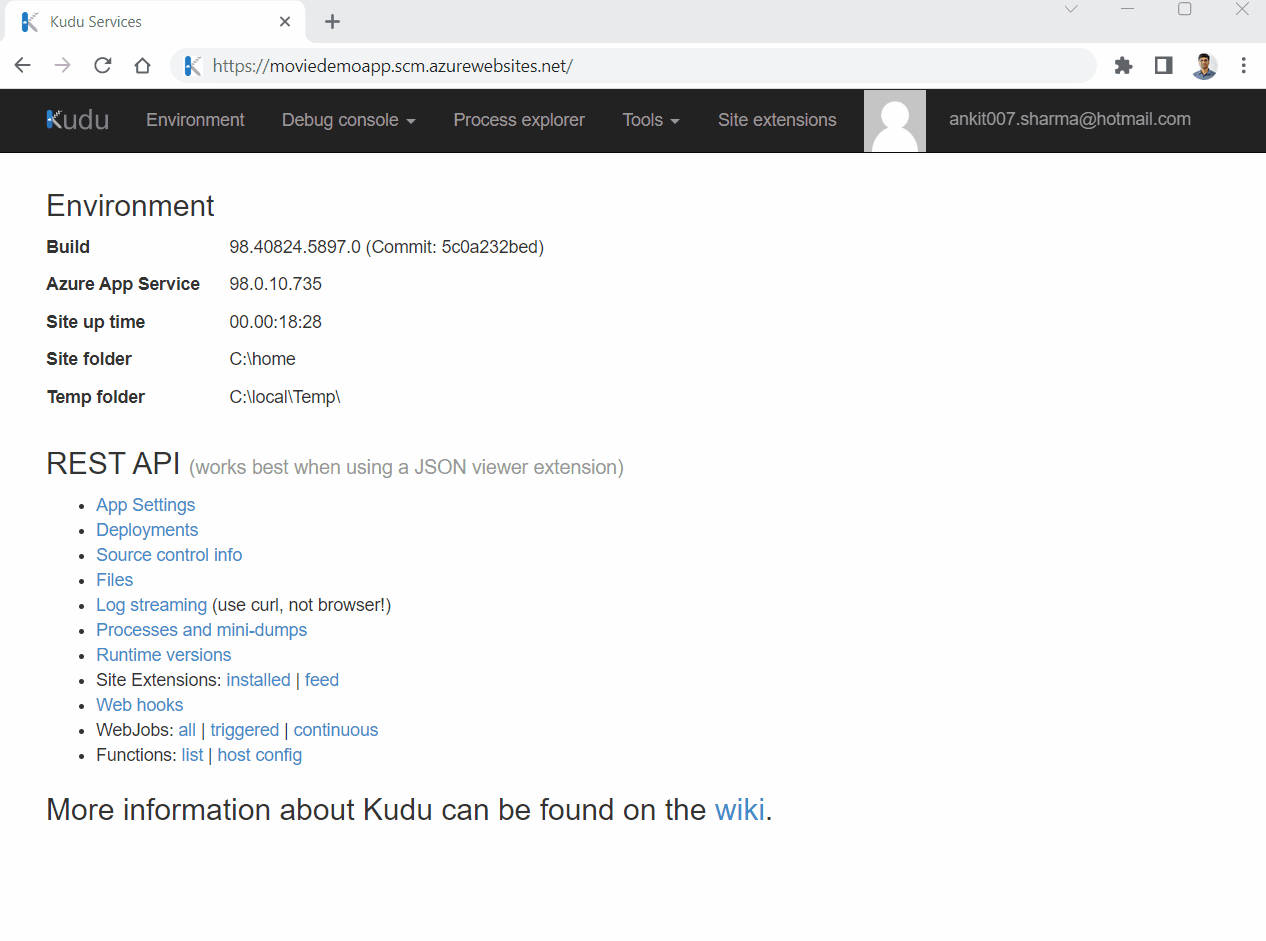Select the Kudu Services browser tab
Screen dimensions: 1266x941
(155, 21)
